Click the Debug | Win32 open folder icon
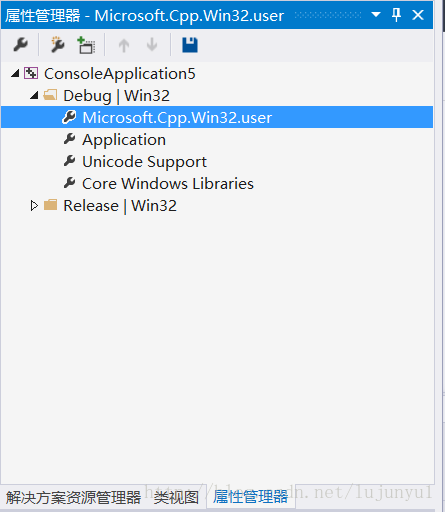 (x=50, y=95)
